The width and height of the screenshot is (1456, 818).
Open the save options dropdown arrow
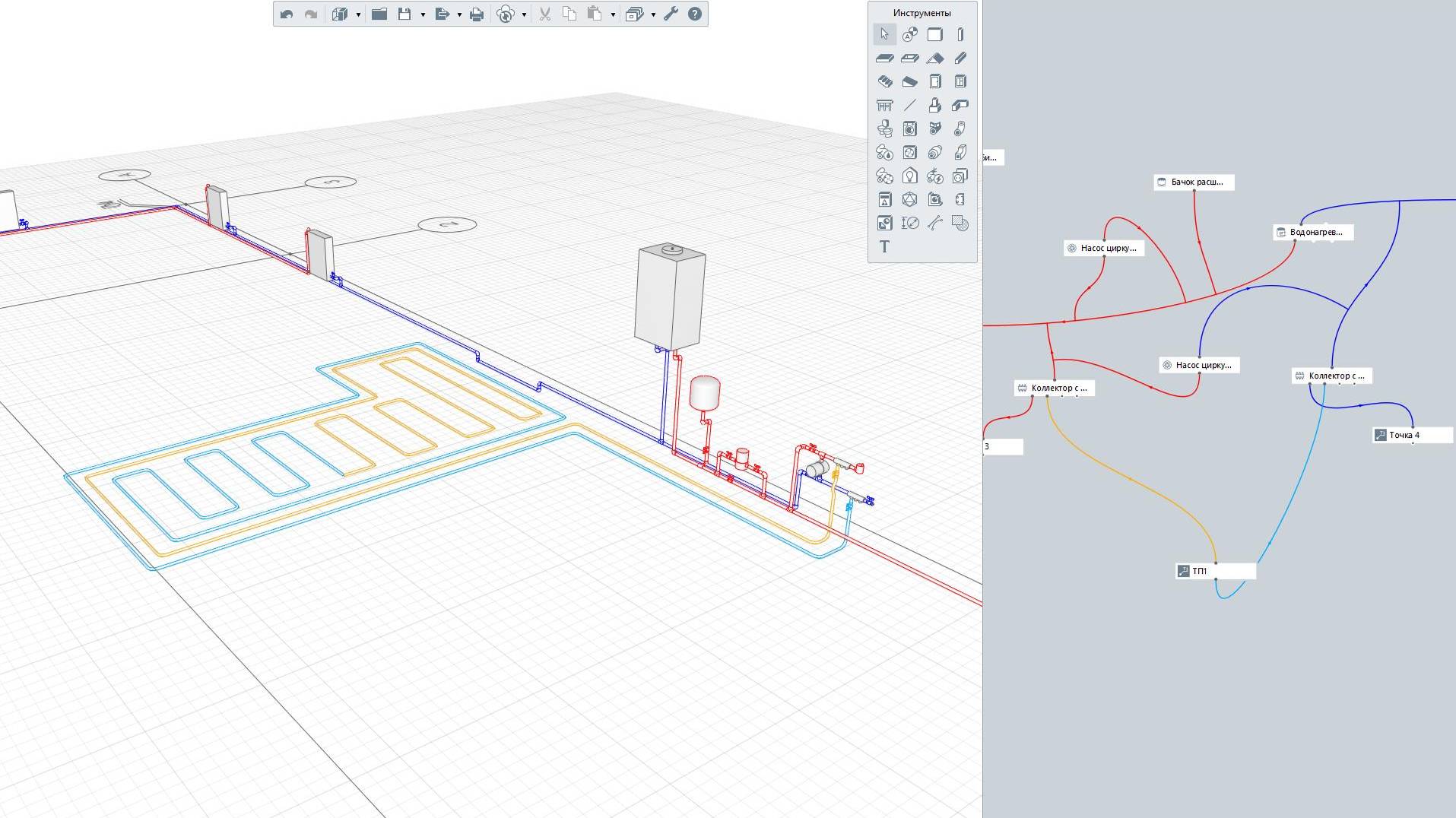click(423, 14)
